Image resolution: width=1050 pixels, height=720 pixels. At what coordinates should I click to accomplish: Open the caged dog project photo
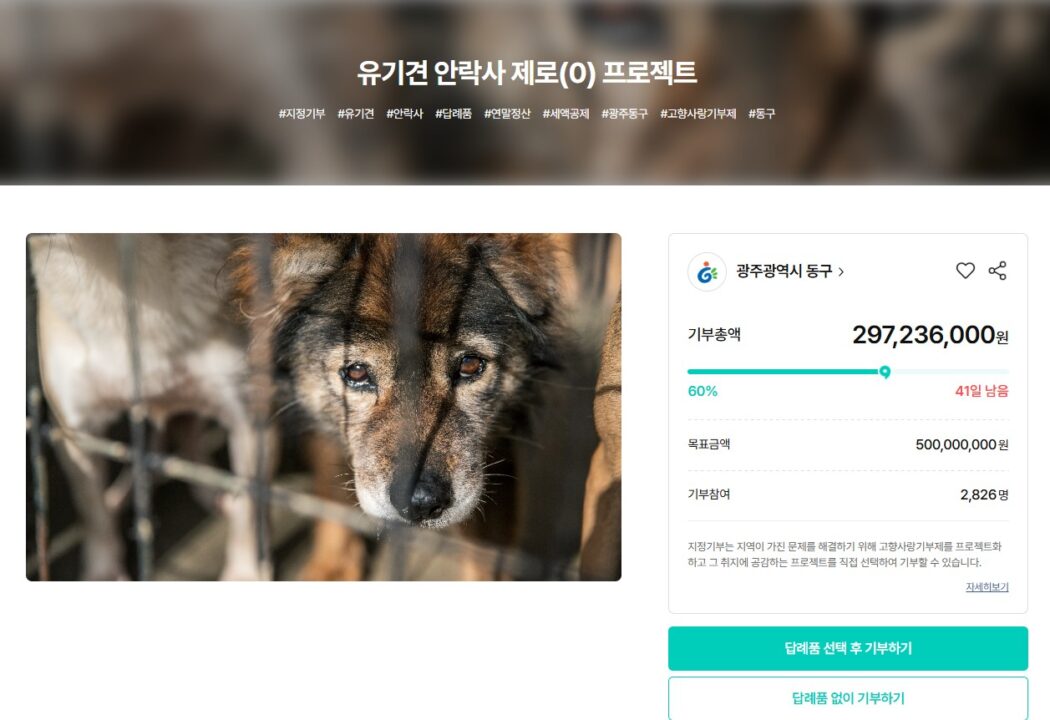(x=323, y=407)
